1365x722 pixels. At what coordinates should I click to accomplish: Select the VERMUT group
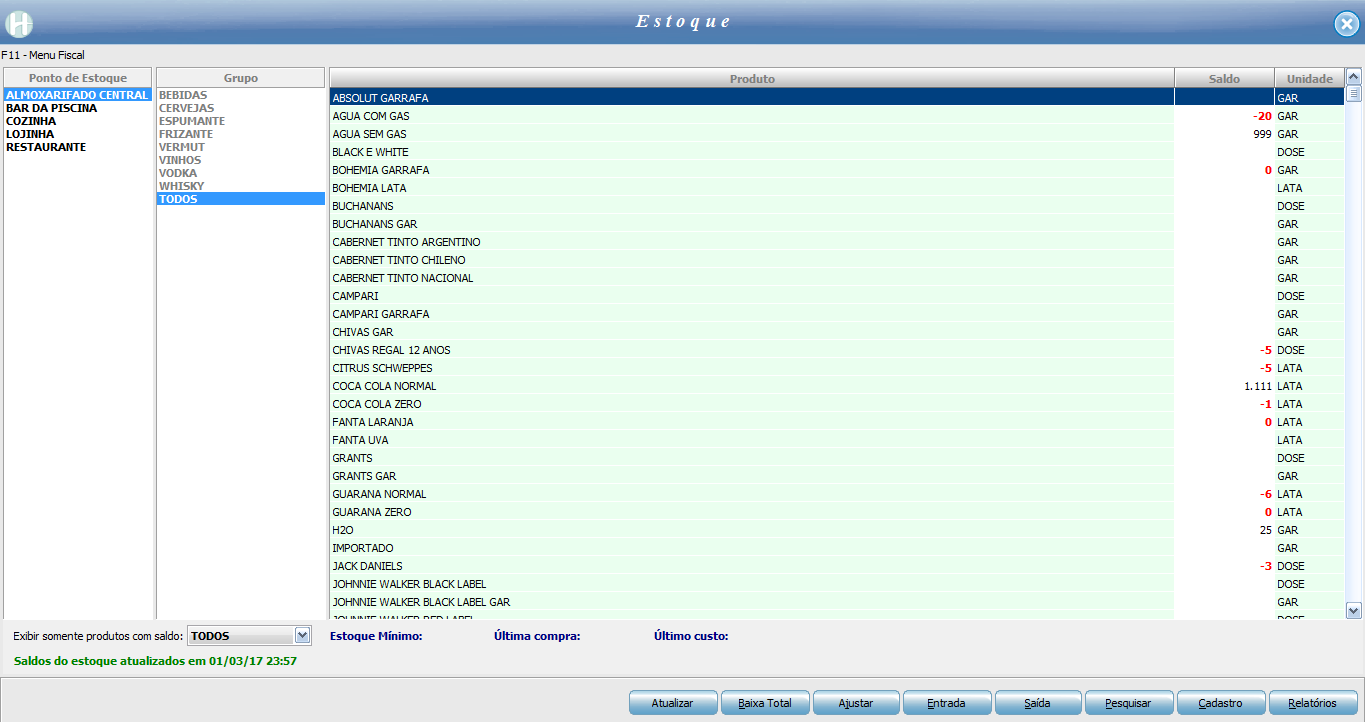[x=241, y=147]
